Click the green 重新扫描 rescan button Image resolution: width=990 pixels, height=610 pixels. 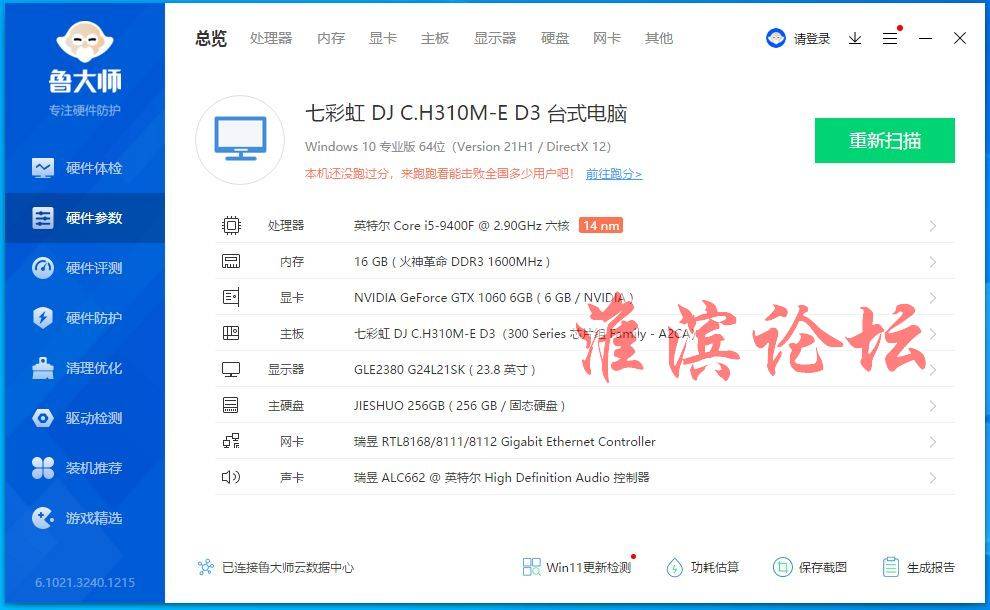point(885,140)
